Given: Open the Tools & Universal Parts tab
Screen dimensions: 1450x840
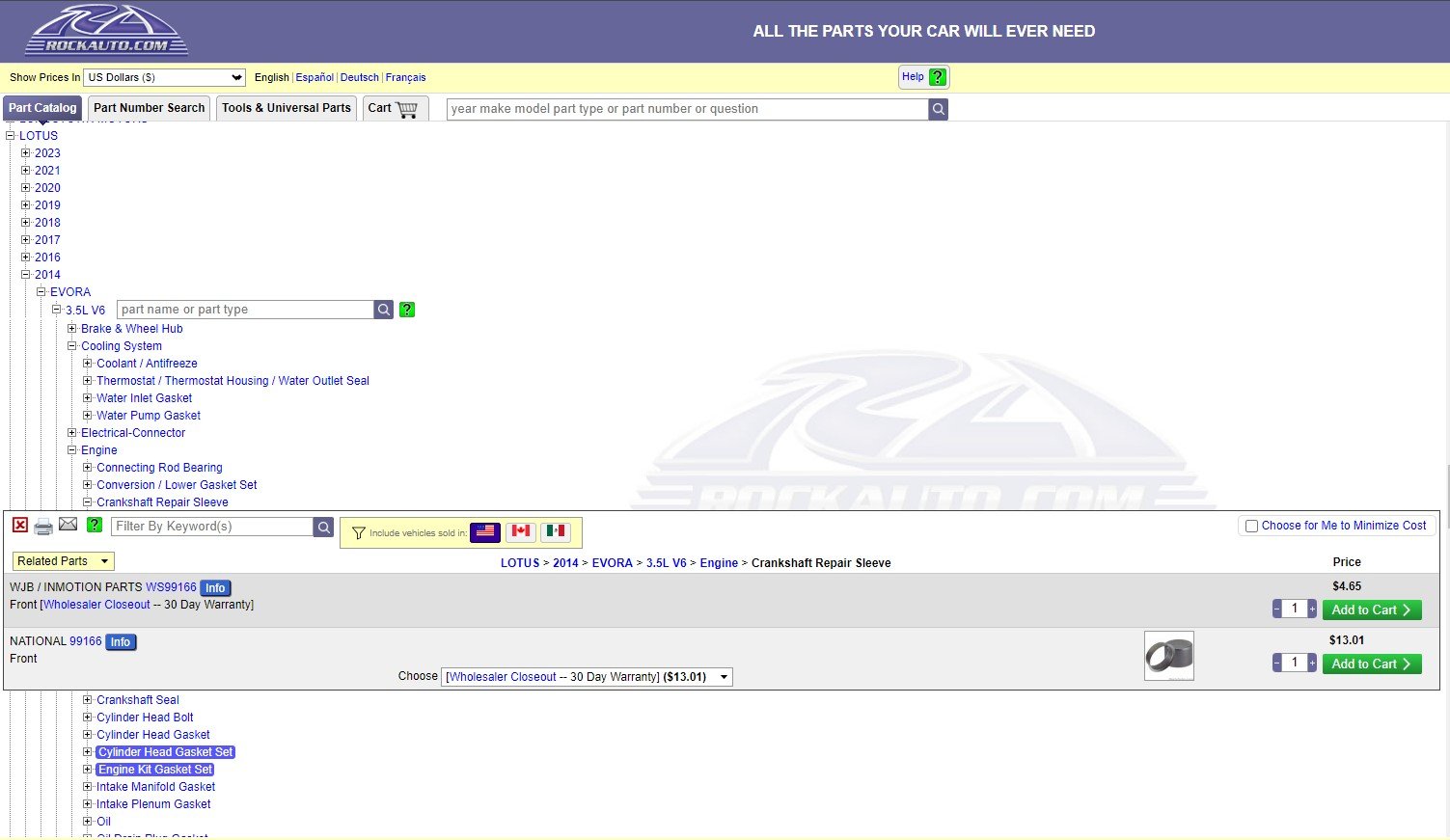Looking at the screenshot, I should click(287, 108).
